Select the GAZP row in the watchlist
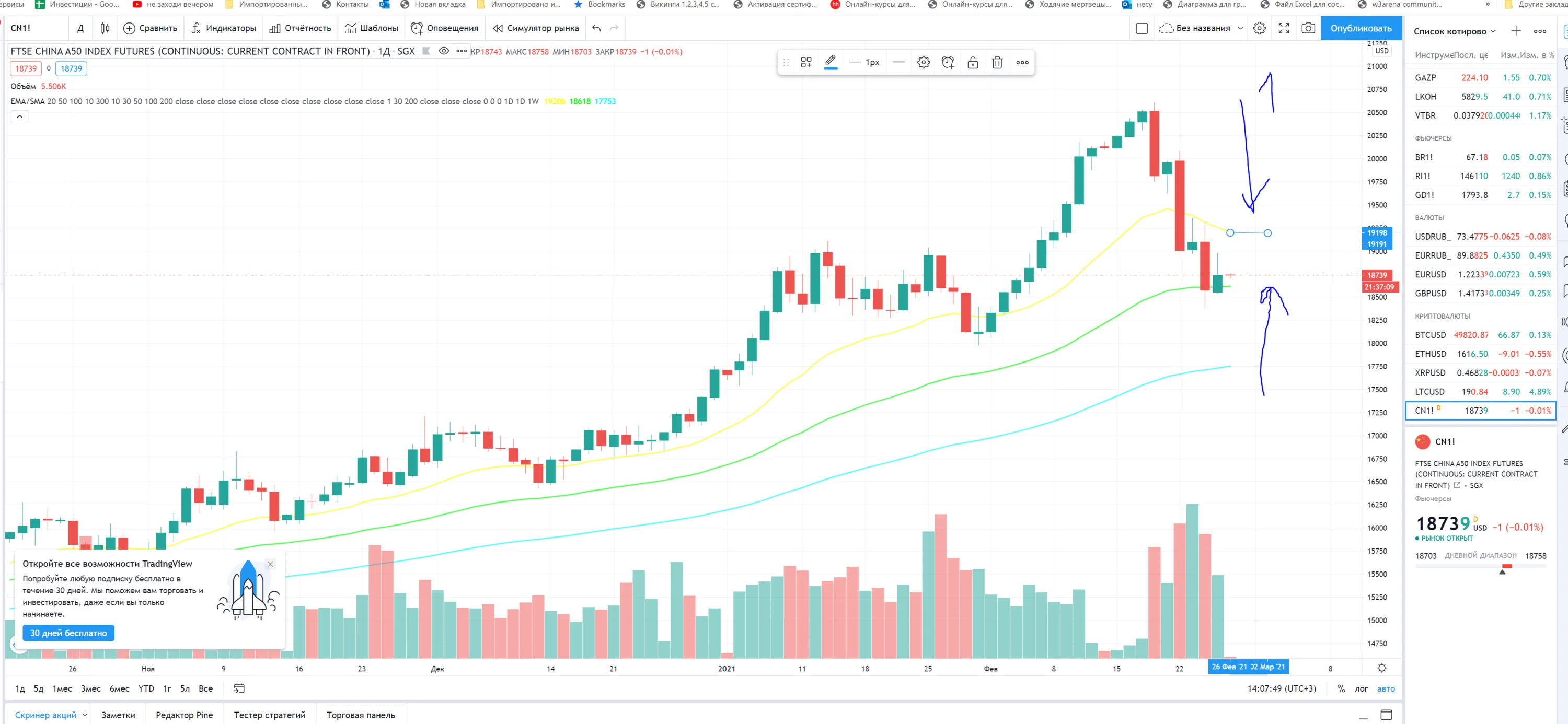The image size is (1568, 724). click(1480, 77)
